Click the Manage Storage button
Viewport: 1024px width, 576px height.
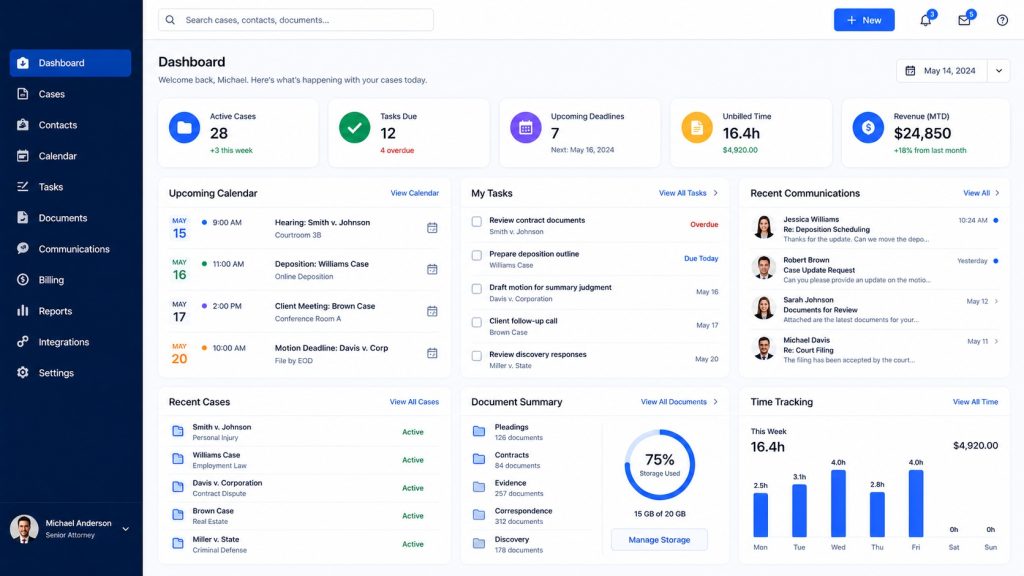(x=659, y=540)
